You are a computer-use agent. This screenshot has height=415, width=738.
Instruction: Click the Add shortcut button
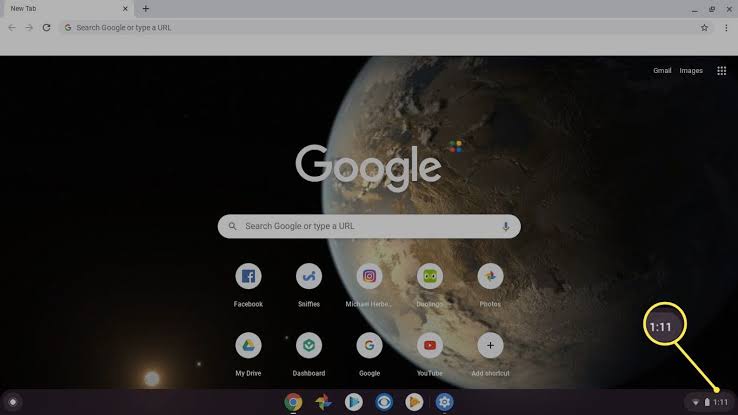coord(490,346)
